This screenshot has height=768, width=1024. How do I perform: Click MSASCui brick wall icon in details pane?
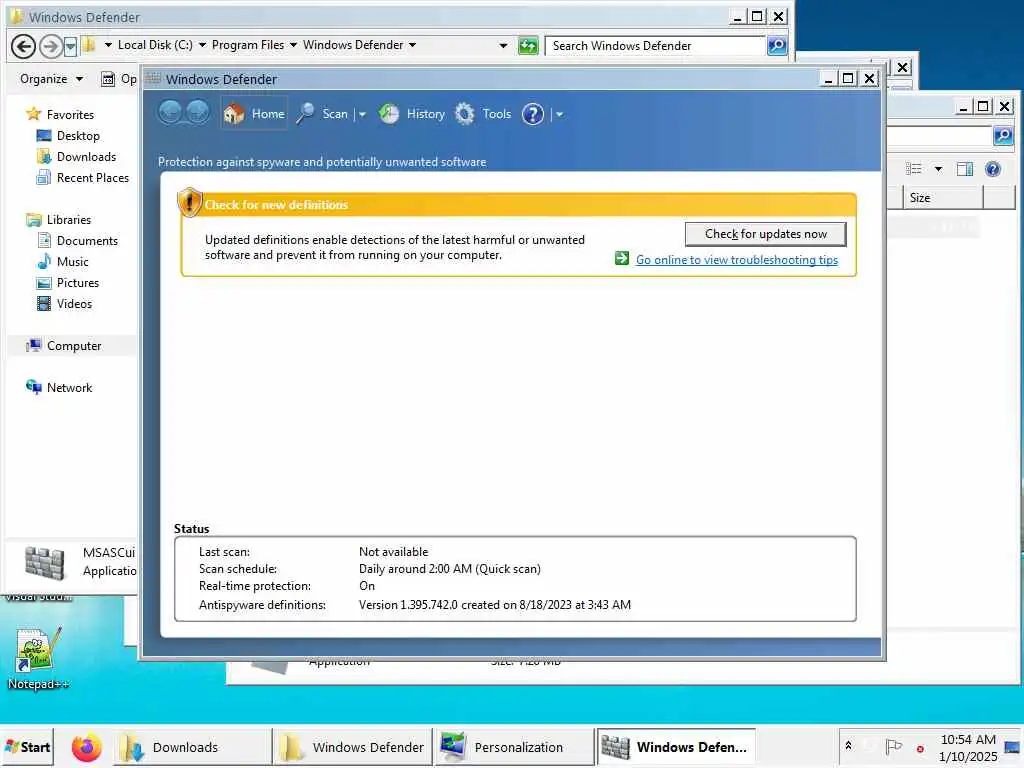click(44, 562)
